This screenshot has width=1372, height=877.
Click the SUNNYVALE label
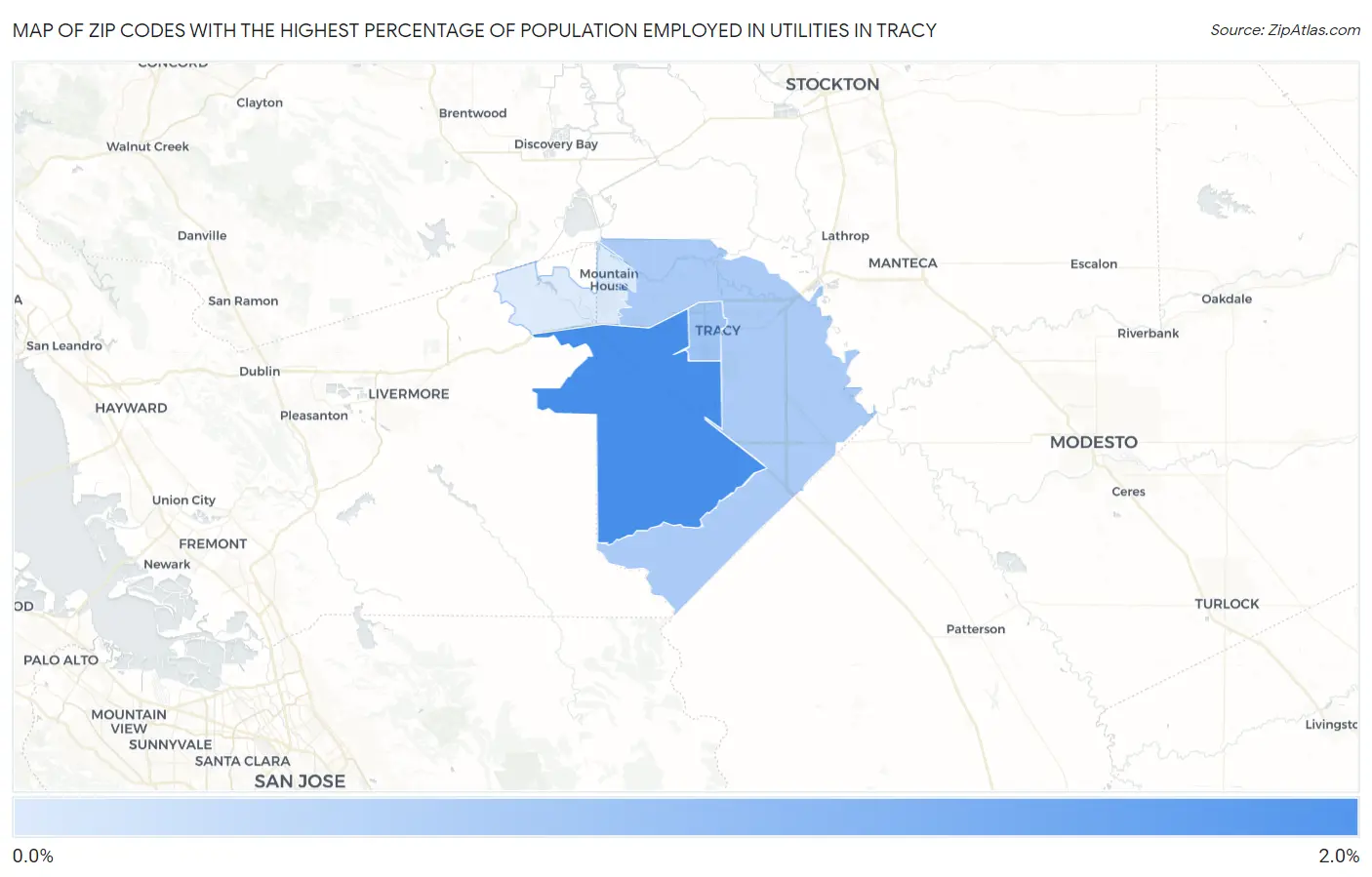coord(171,745)
